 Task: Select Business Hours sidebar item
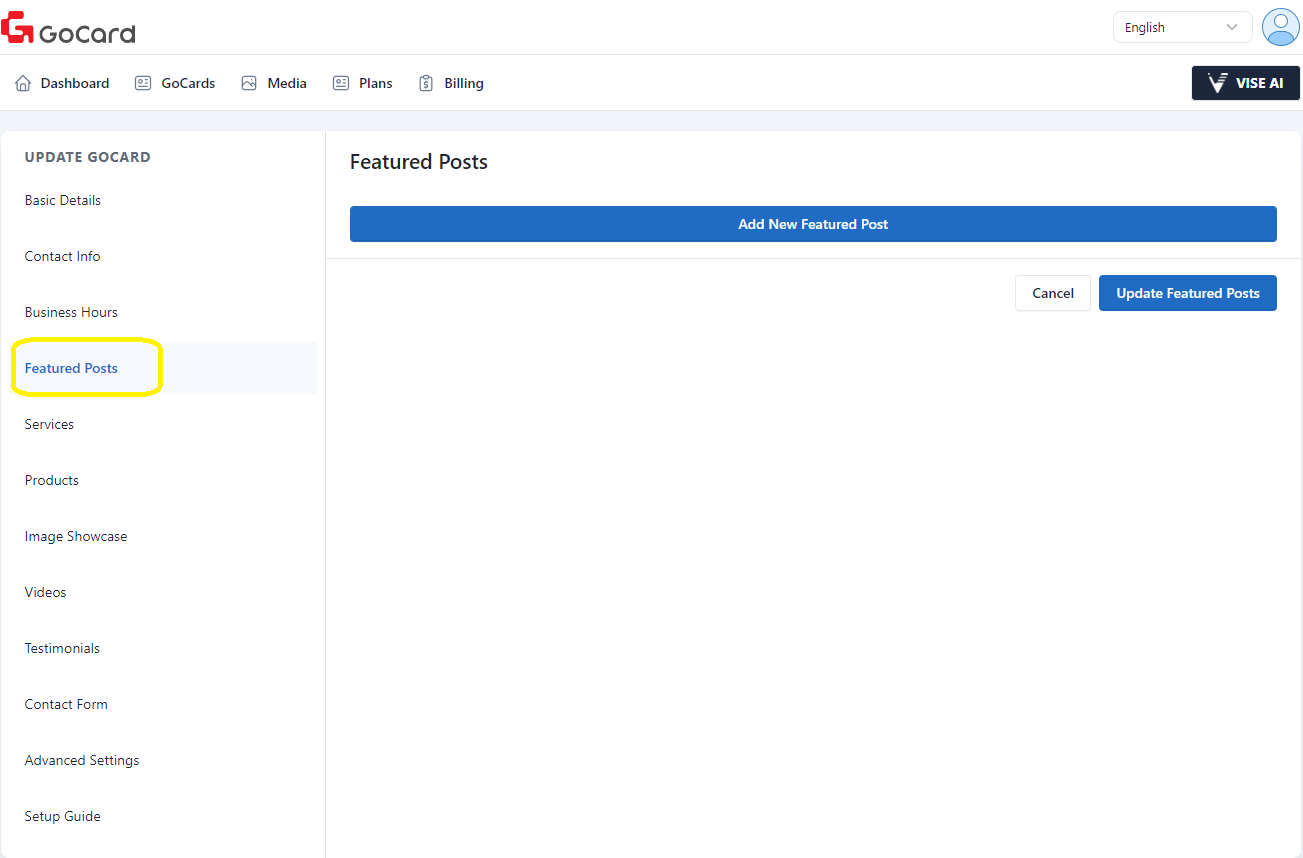[x=71, y=312]
